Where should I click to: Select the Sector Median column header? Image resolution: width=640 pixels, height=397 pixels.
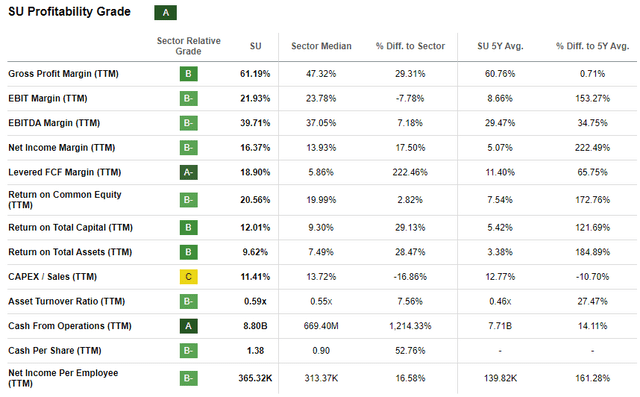pyautogui.click(x=321, y=46)
